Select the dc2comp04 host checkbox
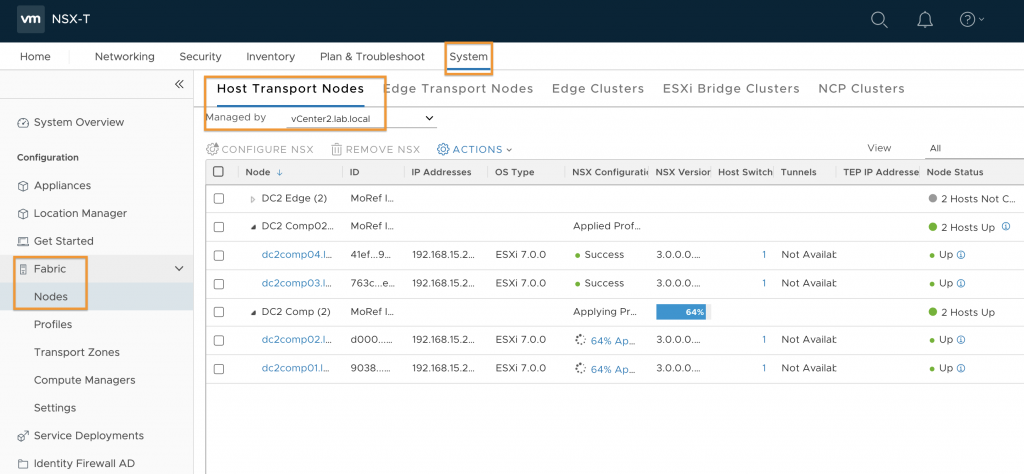This screenshot has width=1024, height=474. coord(219,255)
